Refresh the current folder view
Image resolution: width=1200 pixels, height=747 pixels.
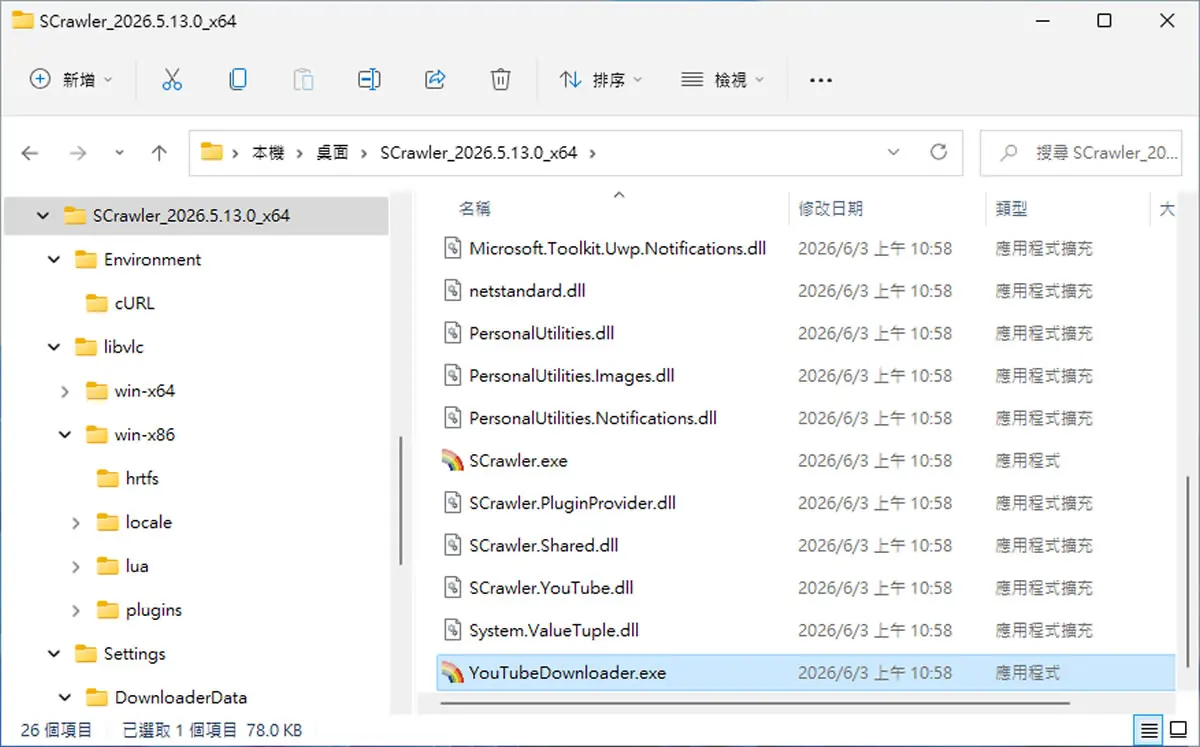pyautogui.click(x=938, y=153)
